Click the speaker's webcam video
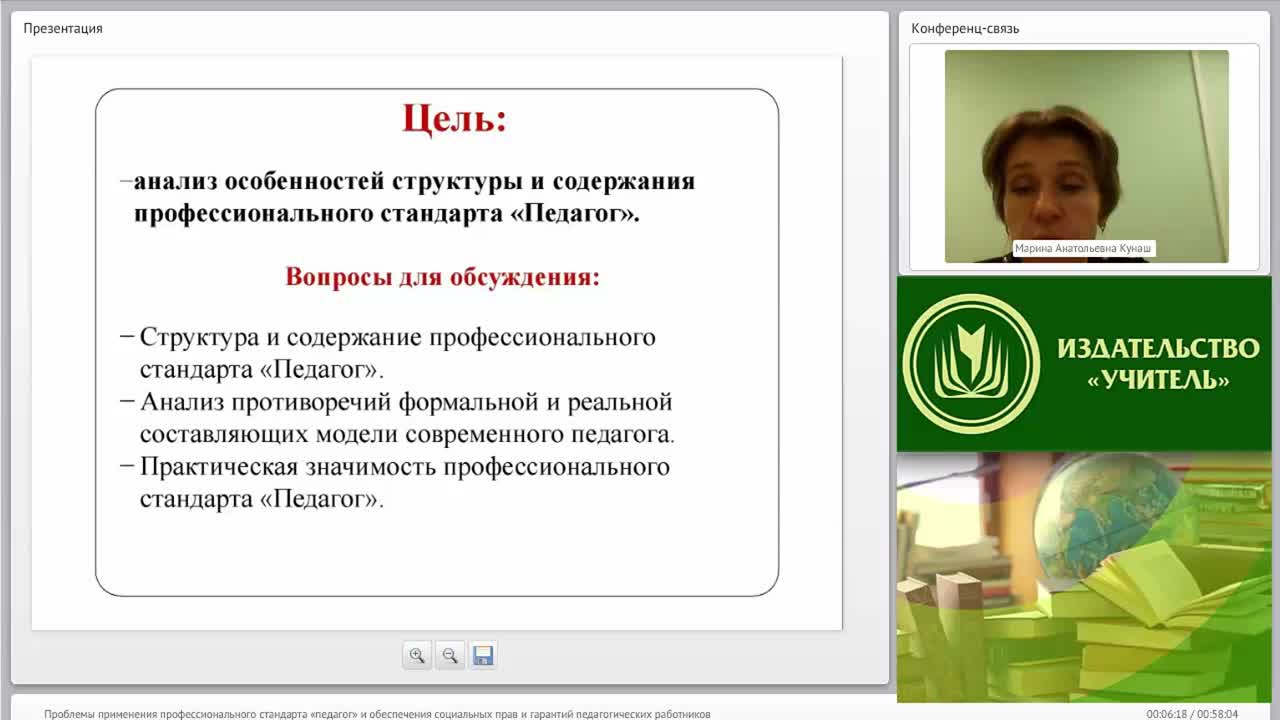This screenshot has height=720, width=1280. click(x=1086, y=156)
